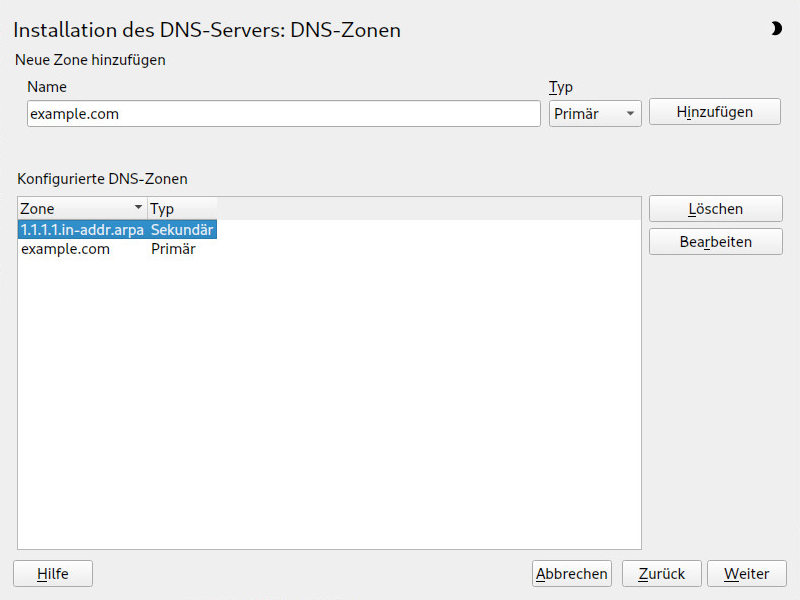800x600 pixels.
Task: Delete the zone using Löschen
Action: tap(715, 209)
